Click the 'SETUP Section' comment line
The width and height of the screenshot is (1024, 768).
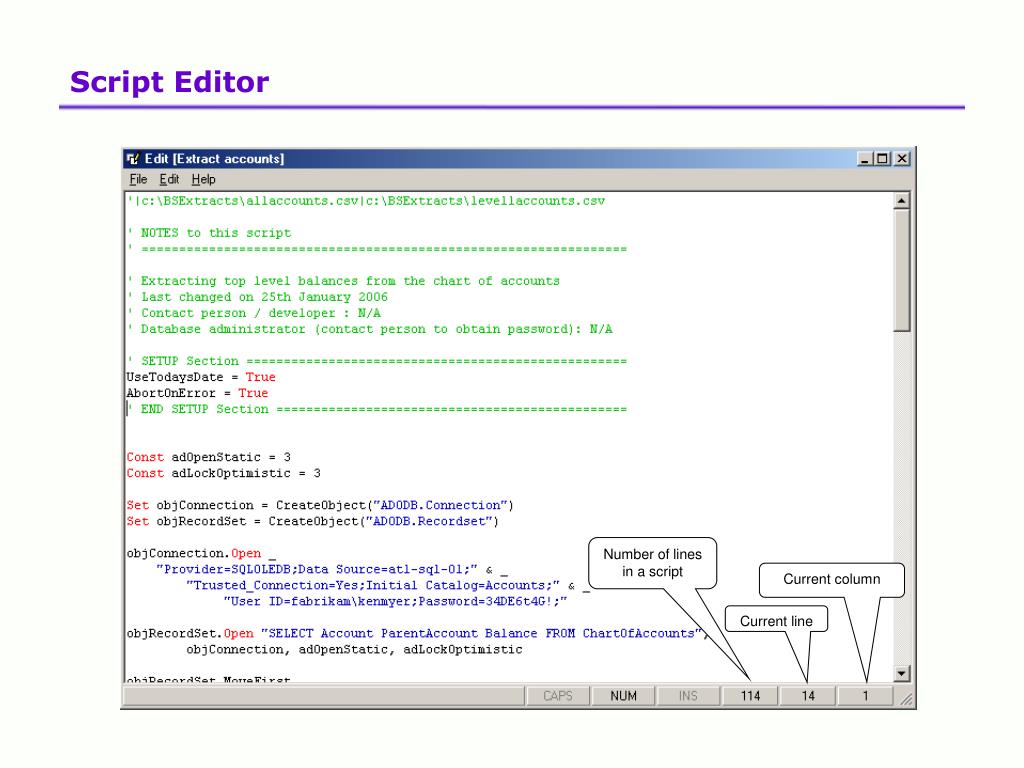[x=377, y=361]
